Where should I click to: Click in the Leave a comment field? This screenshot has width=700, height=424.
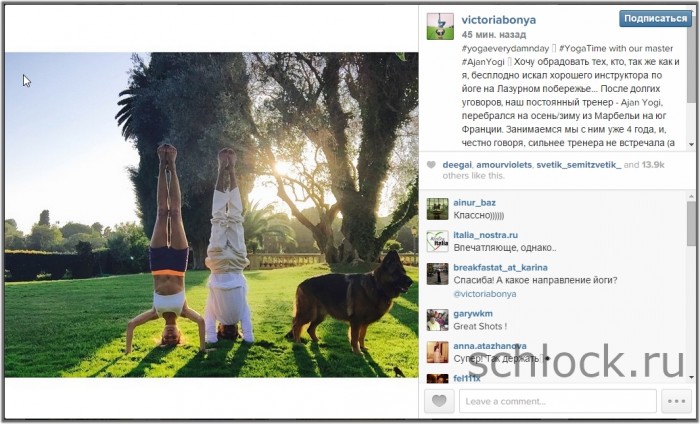pyautogui.click(x=558, y=401)
